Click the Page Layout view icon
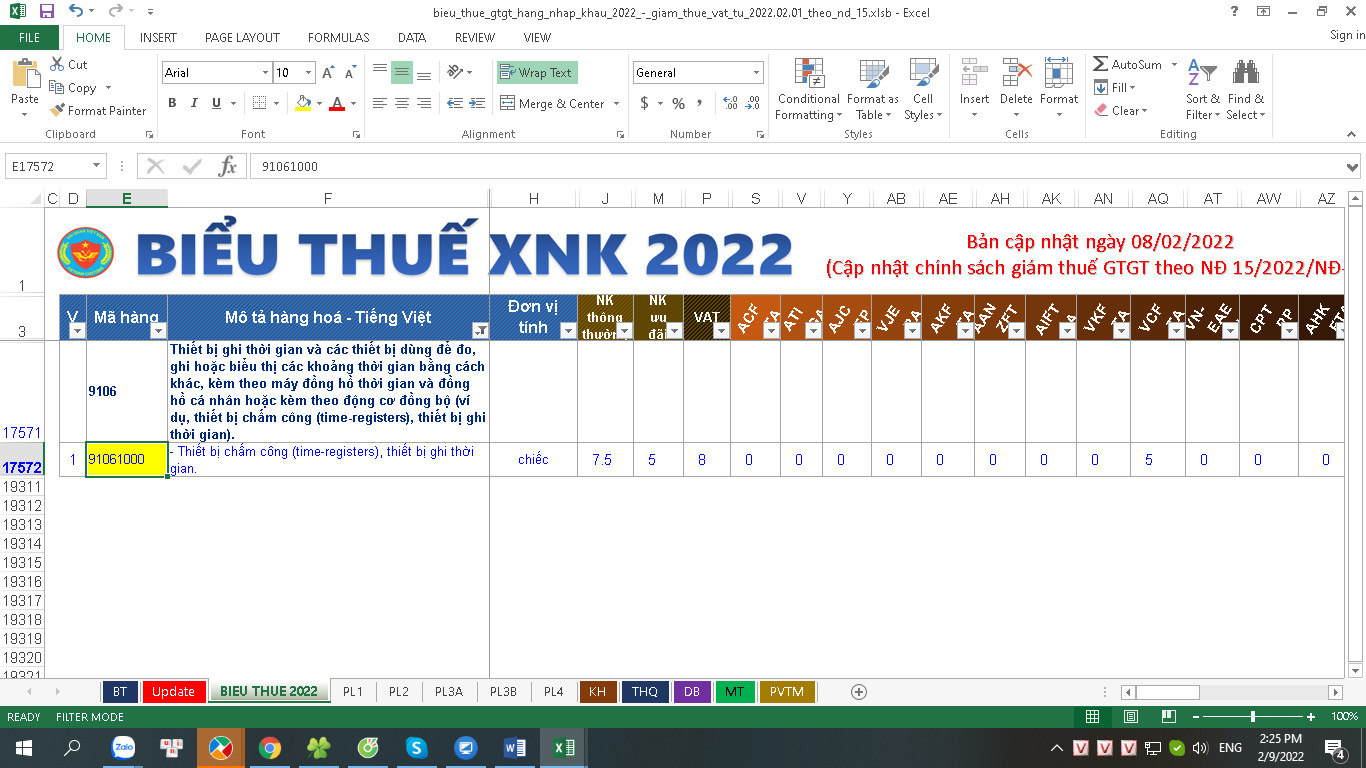1366x768 pixels. [1129, 717]
